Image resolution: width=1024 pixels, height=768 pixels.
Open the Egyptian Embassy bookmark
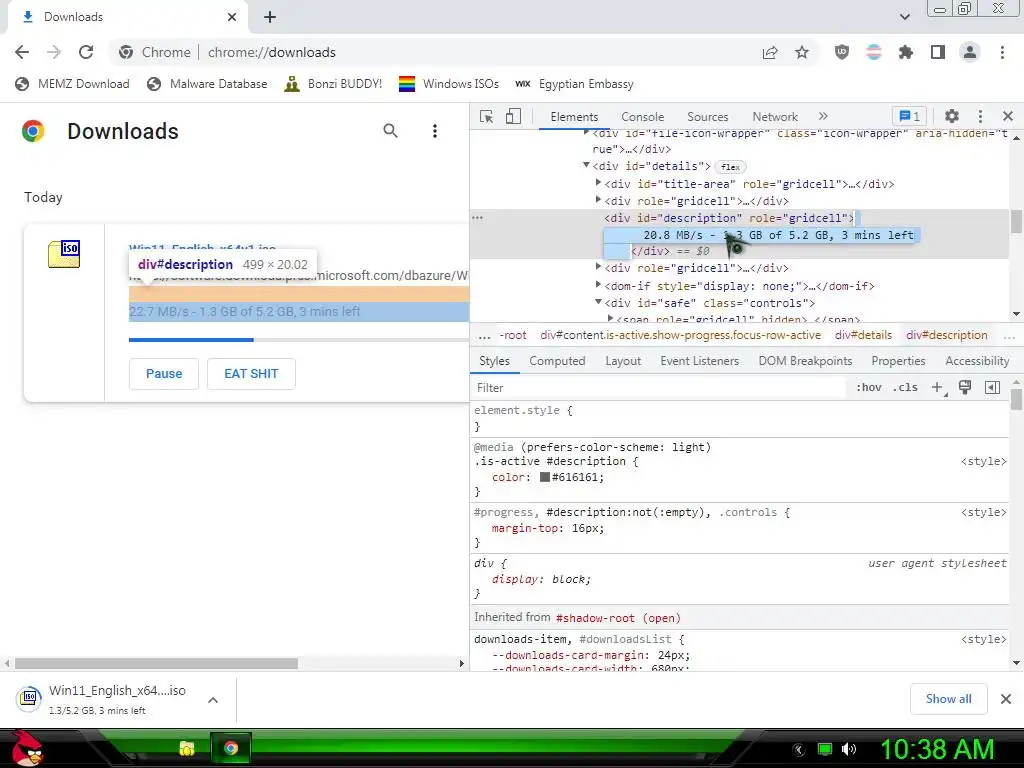click(x=575, y=84)
